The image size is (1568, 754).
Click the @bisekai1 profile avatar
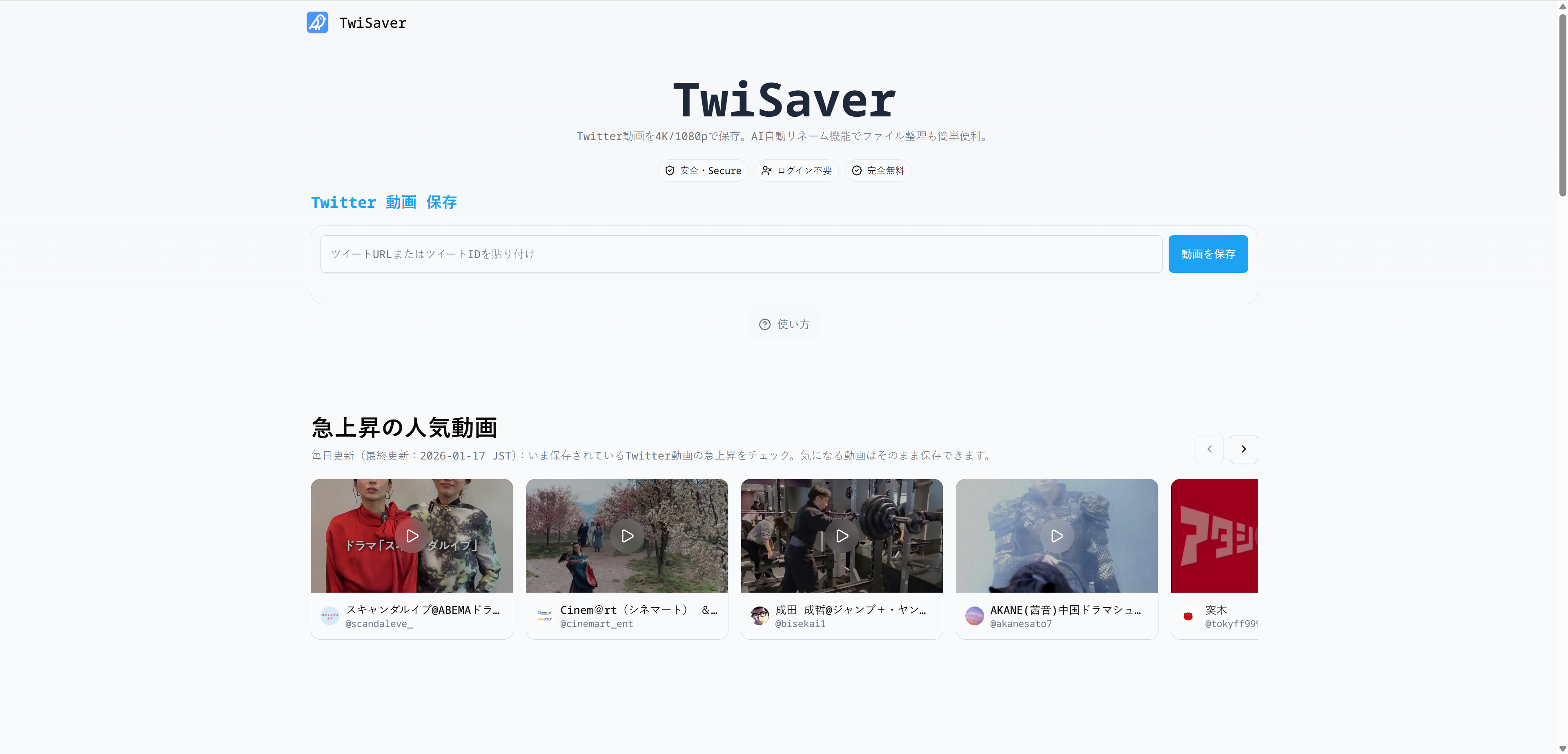(759, 616)
